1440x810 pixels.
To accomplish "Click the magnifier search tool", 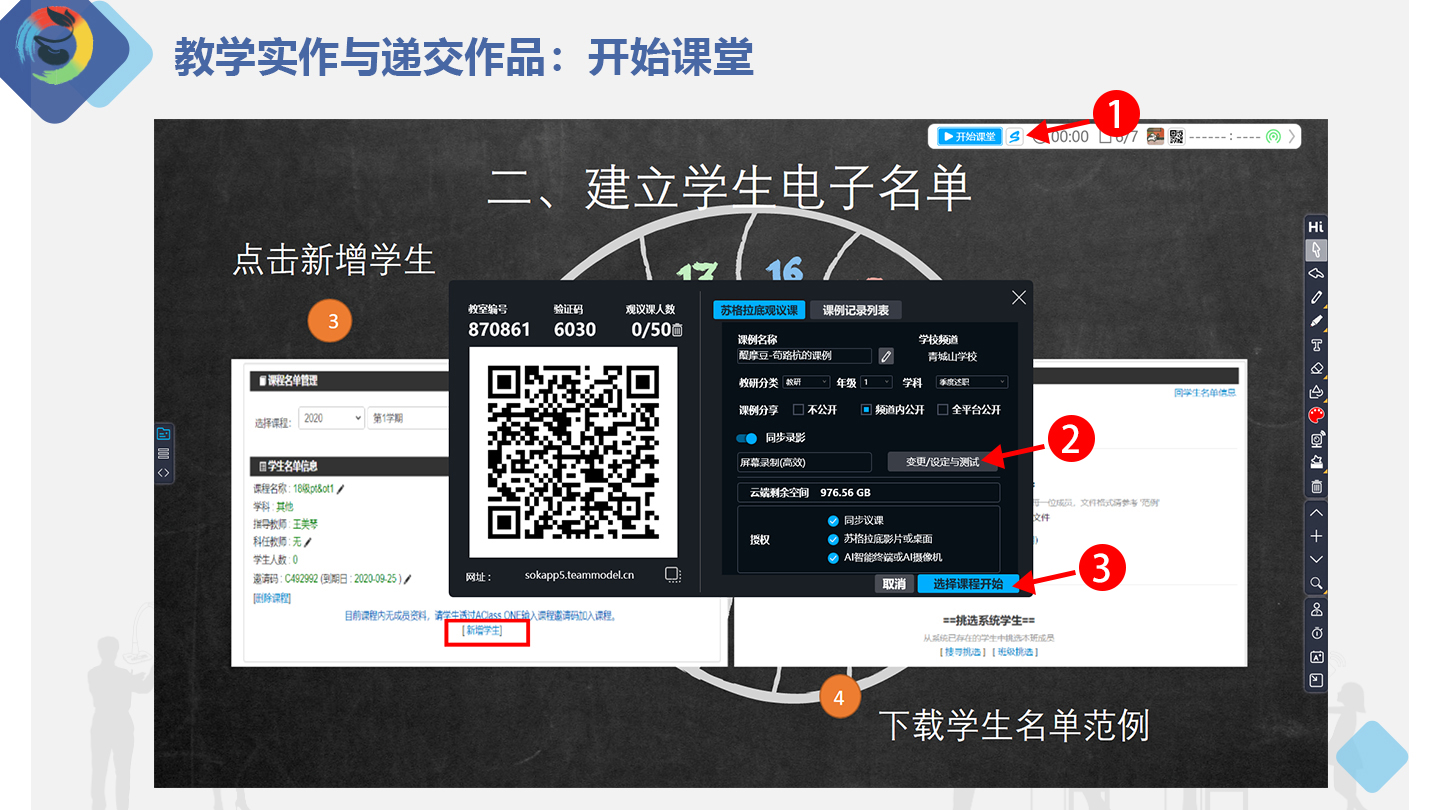I will [1316, 583].
